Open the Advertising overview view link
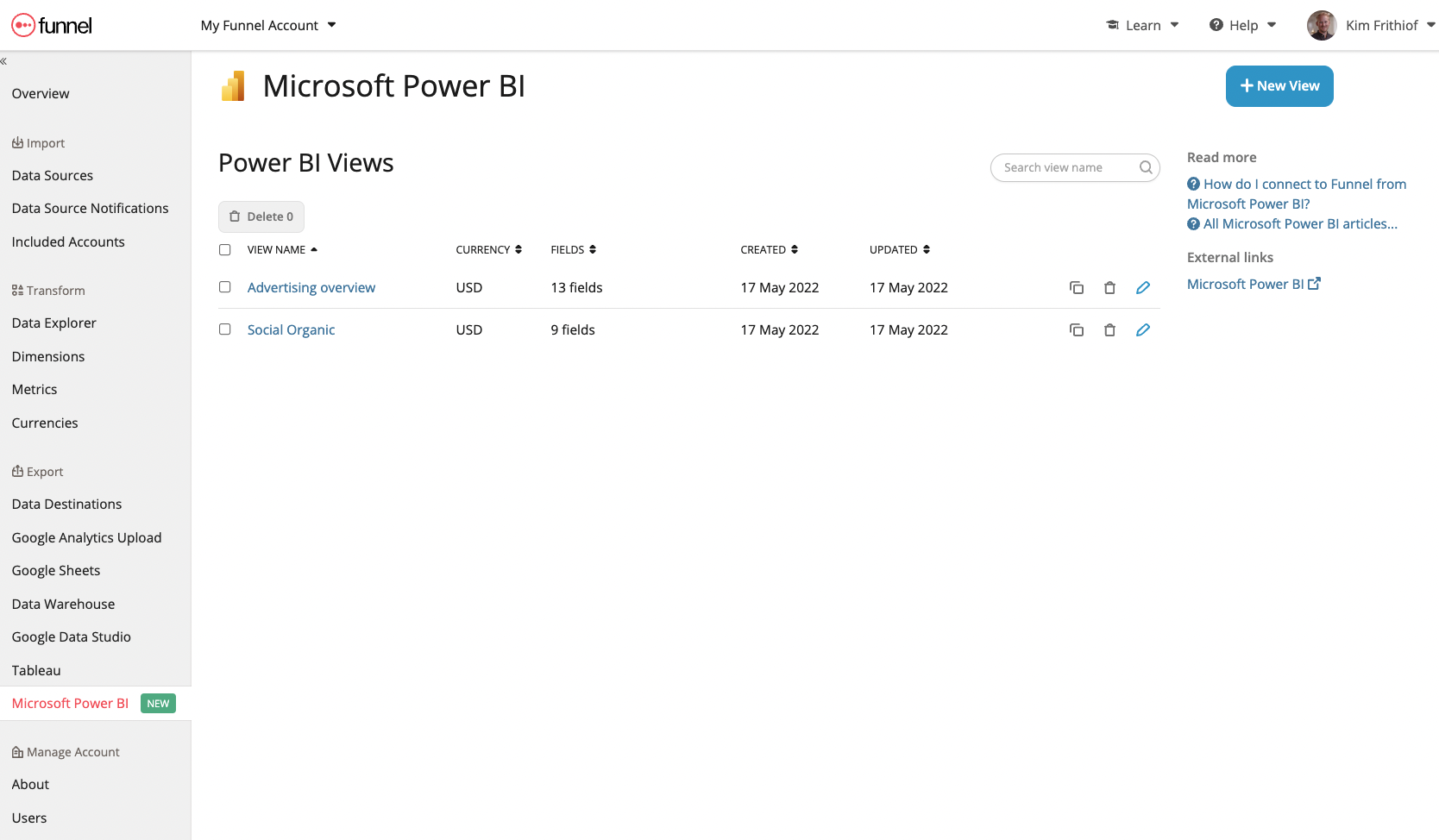1439x840 pixels. point(311,288)
